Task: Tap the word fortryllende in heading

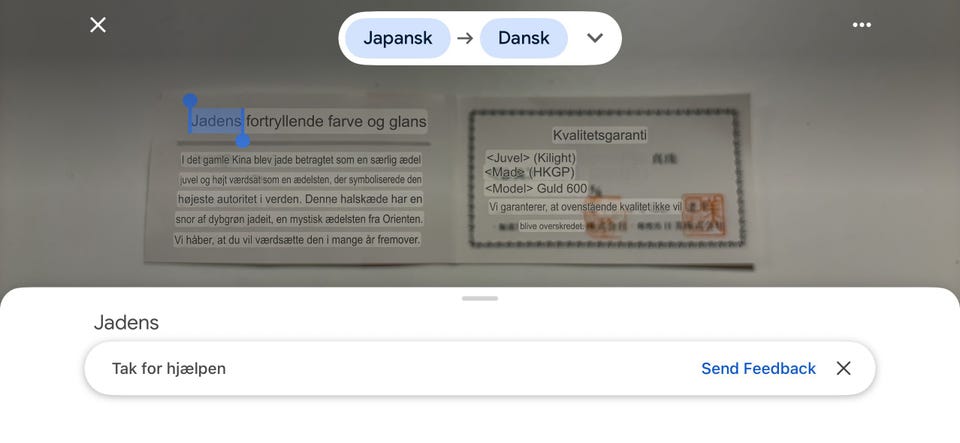Action: tap(284, 121)
